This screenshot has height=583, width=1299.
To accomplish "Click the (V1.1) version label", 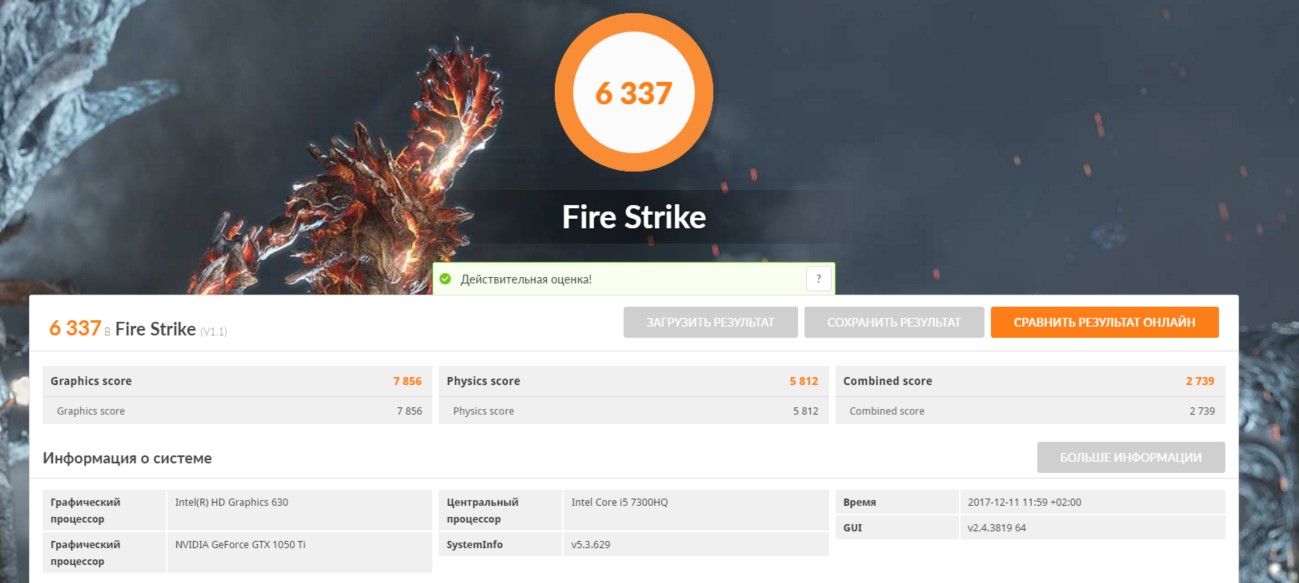I will click(214, 331).
